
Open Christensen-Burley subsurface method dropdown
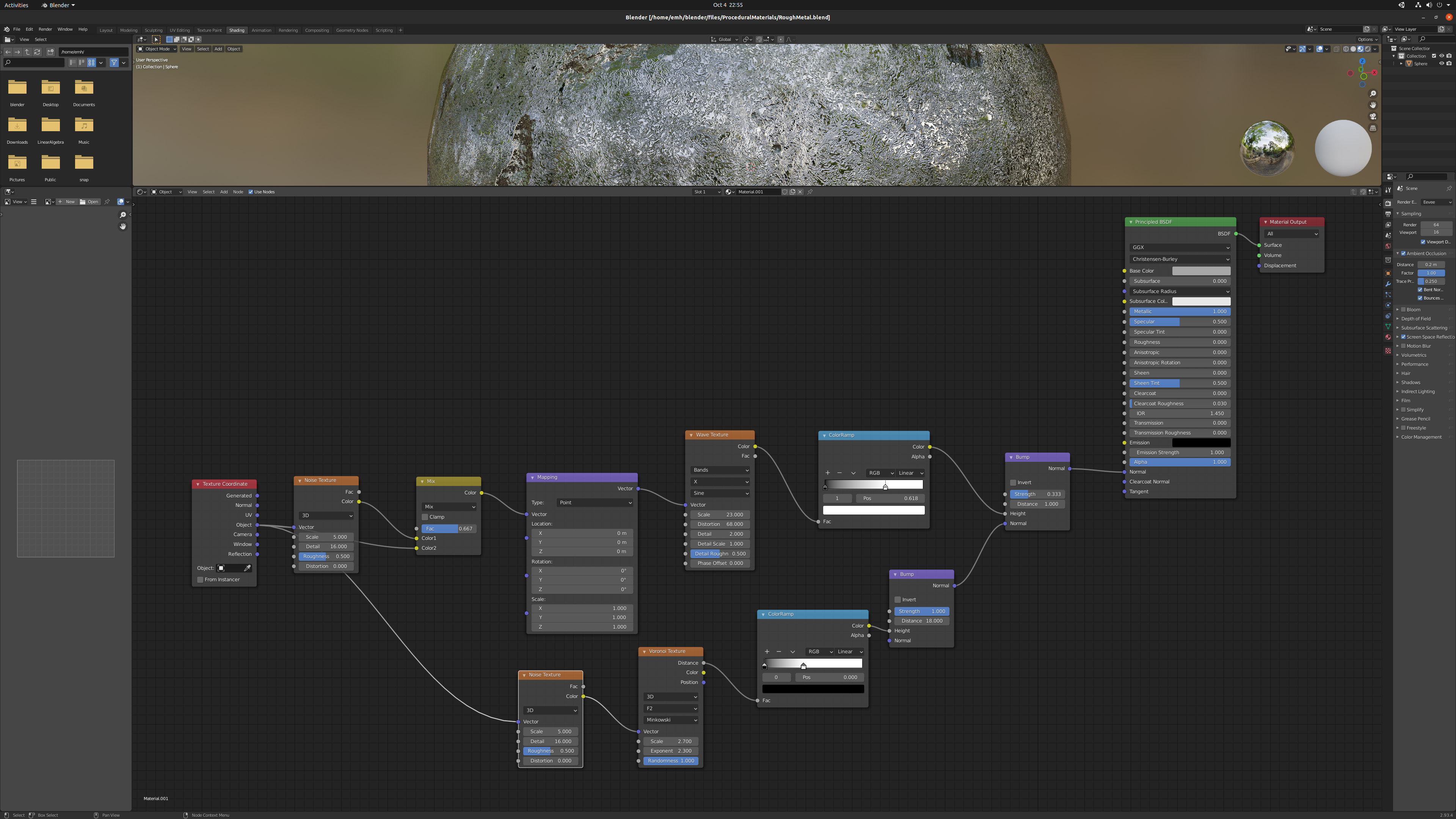pos(1180,259)
